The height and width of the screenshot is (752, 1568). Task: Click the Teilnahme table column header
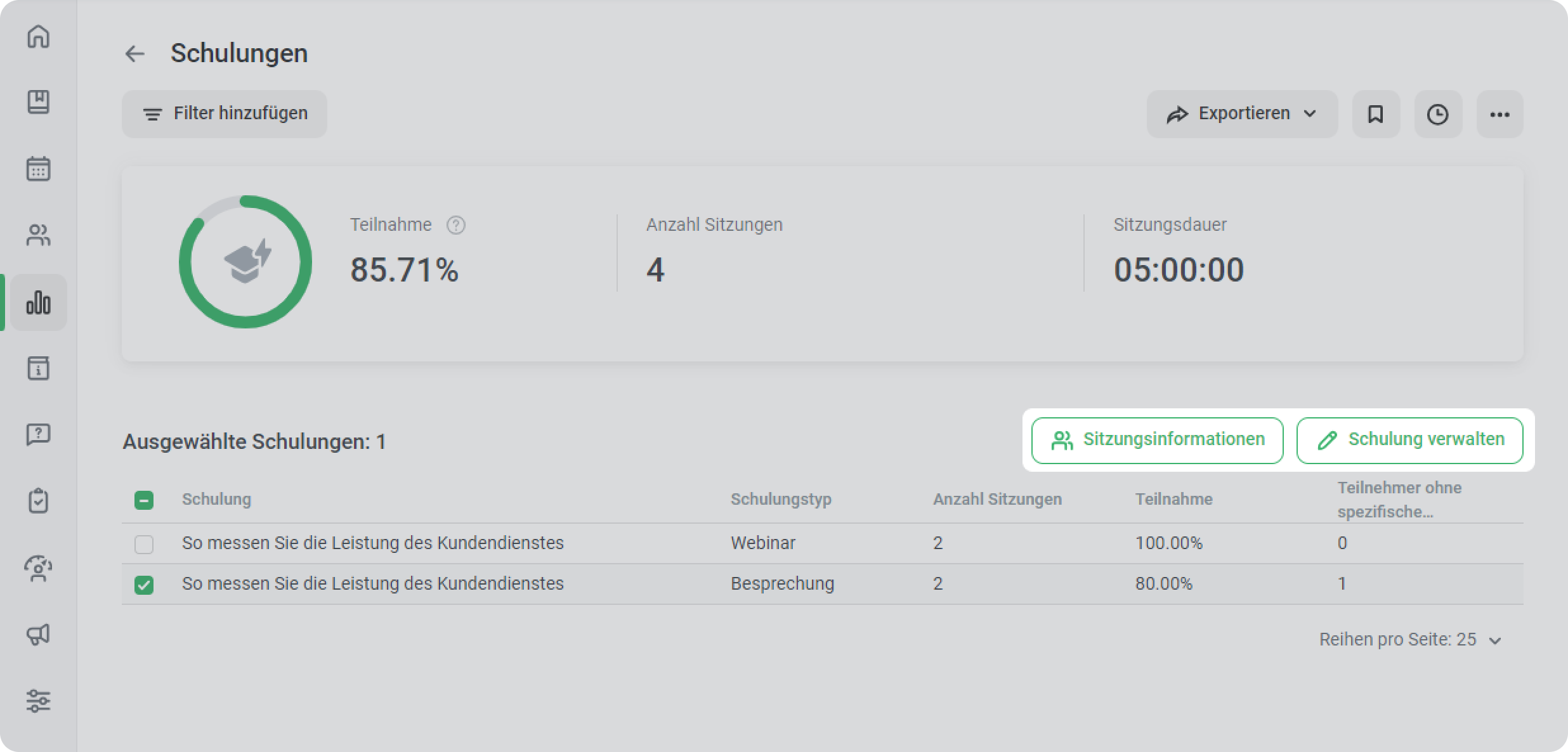point(1173,500)
